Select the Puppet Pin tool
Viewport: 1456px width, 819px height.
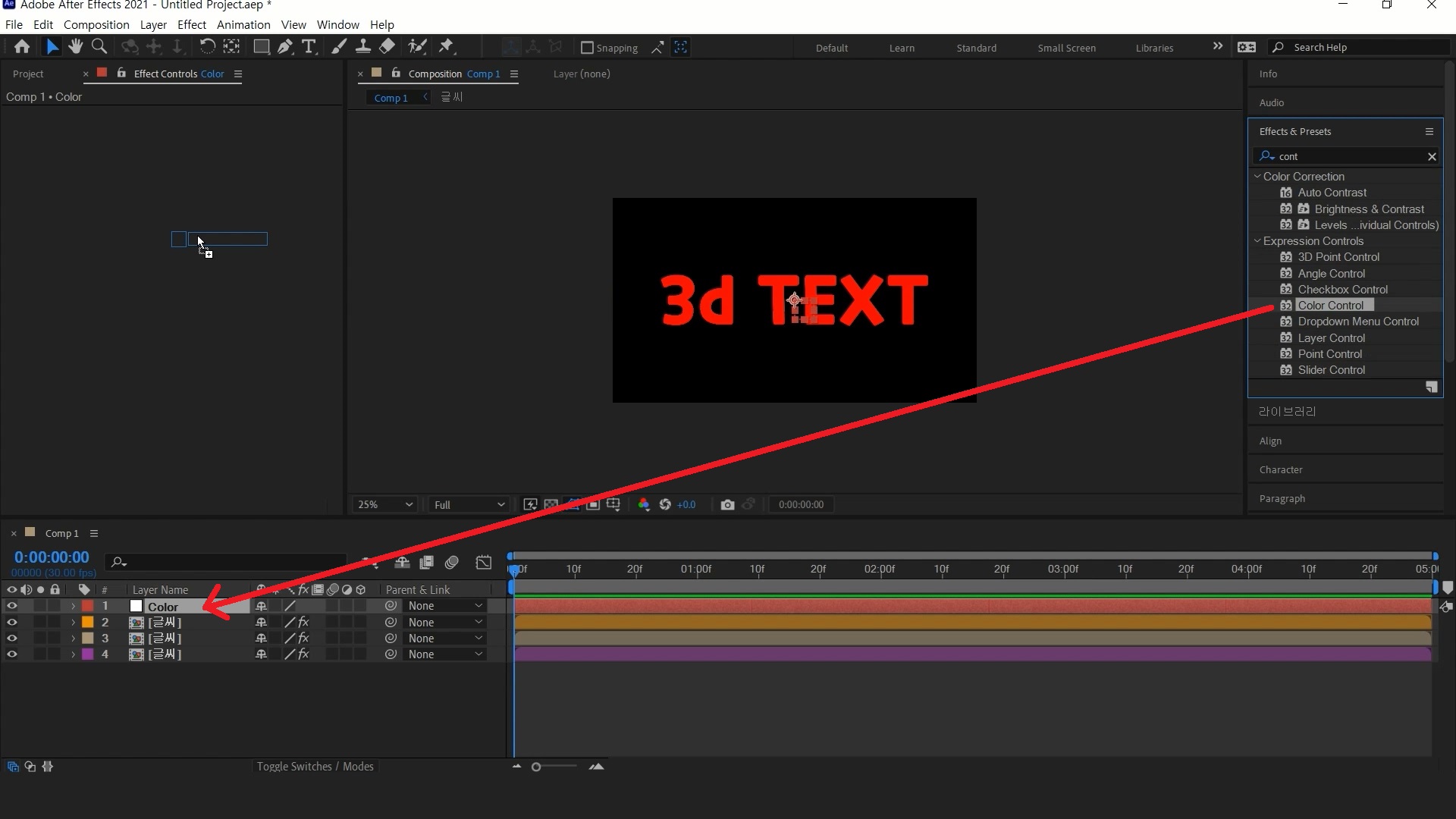pyautogui.click(x=447, y=47)
